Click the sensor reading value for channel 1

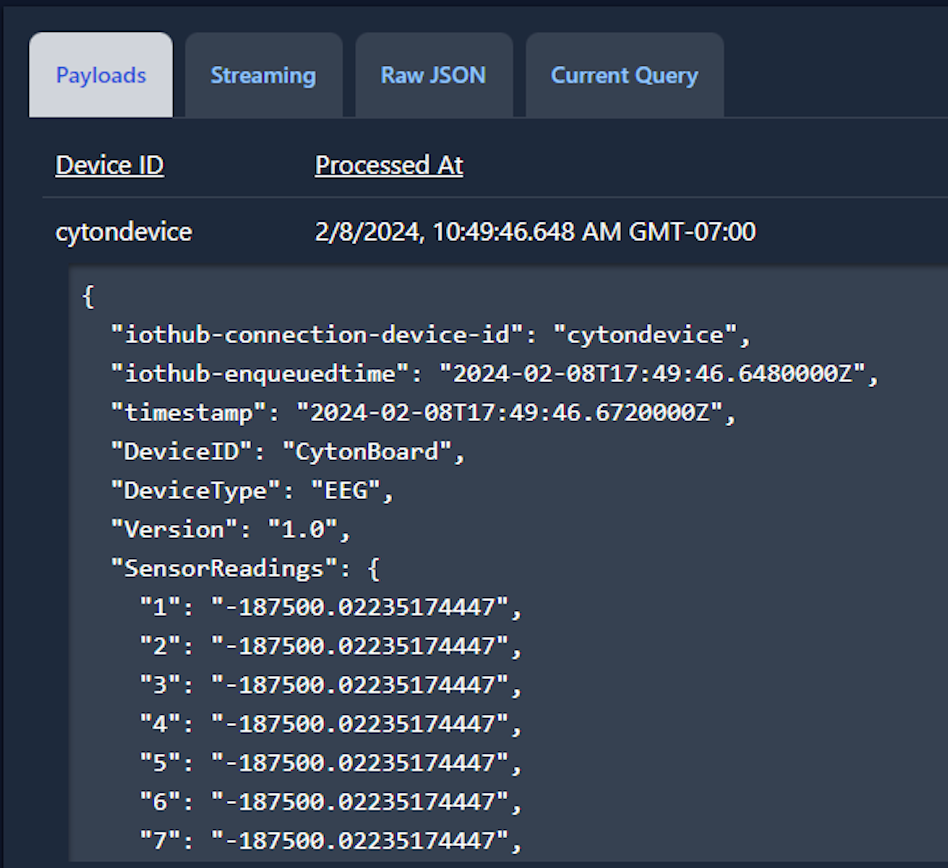pos(360,607)
